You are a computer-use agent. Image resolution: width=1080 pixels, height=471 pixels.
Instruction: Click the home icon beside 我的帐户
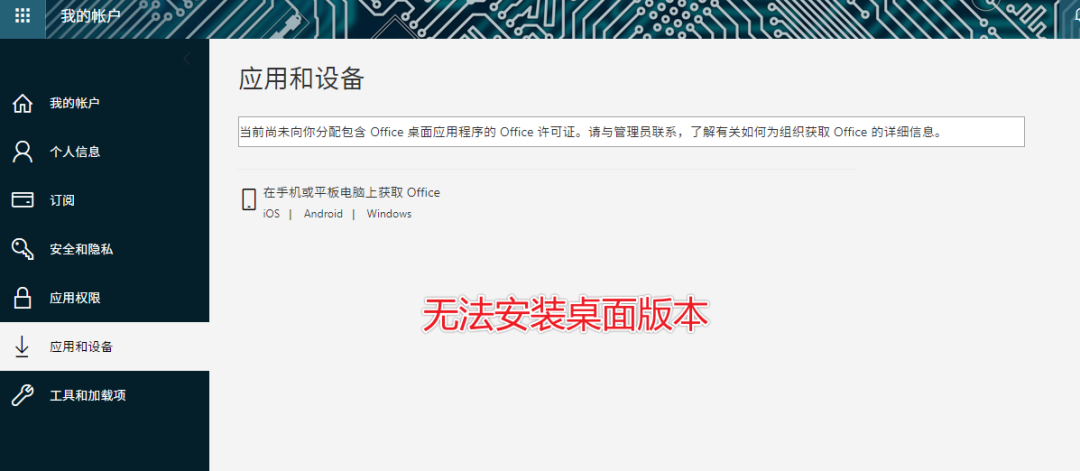[x=23, y=103]
